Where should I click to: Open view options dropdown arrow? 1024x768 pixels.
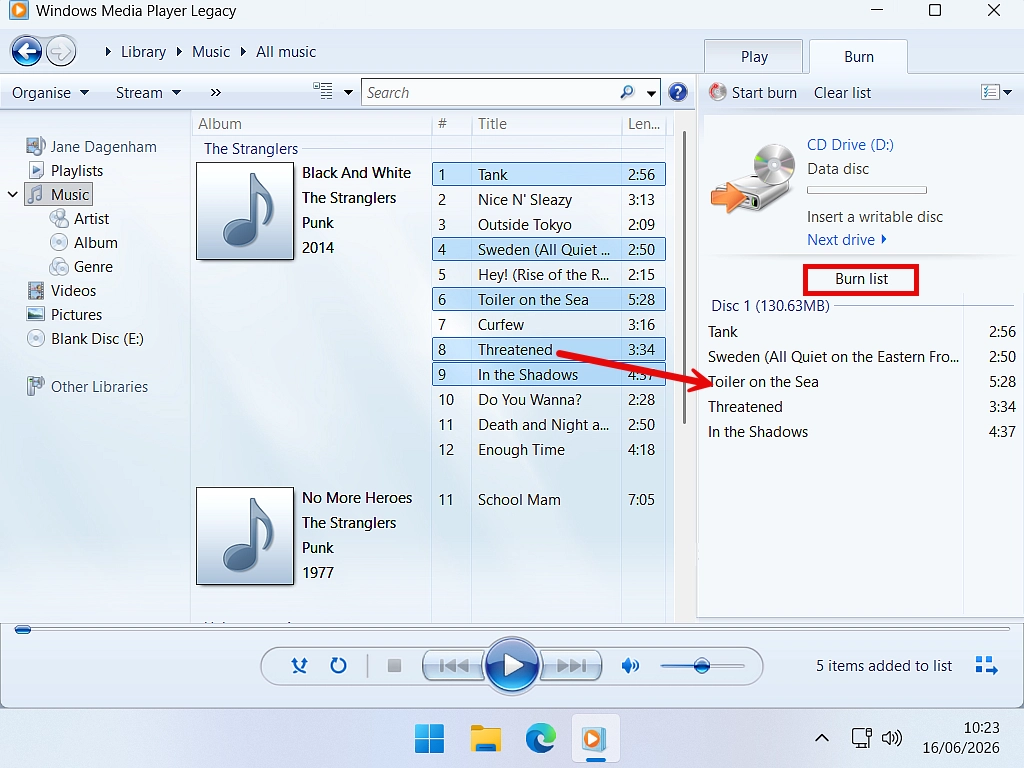pos(348,93)
